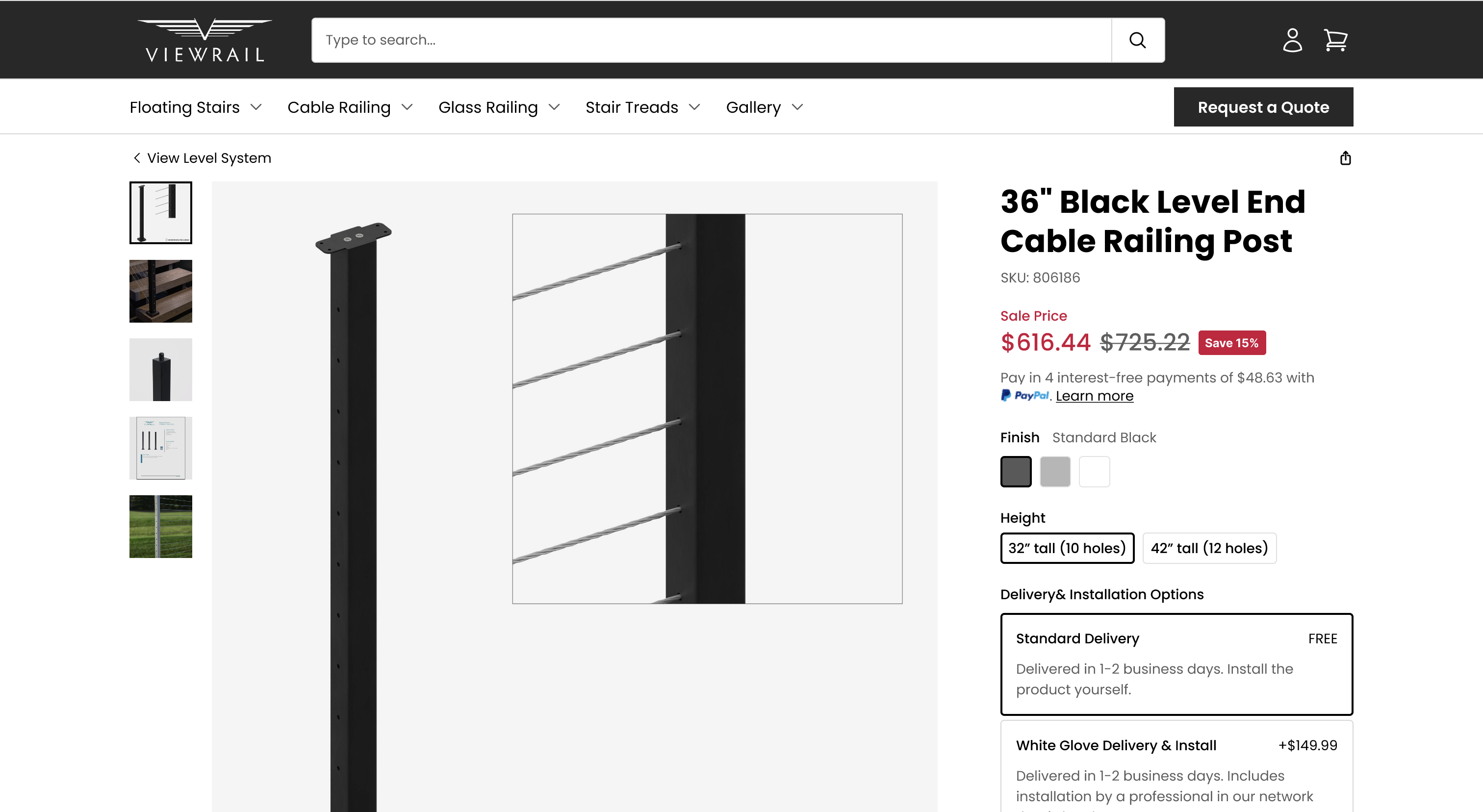Open the search magnifier icon
The width and height of the screenshot is (1483, 812).
pyautogui.click(x=1137, y=40)
